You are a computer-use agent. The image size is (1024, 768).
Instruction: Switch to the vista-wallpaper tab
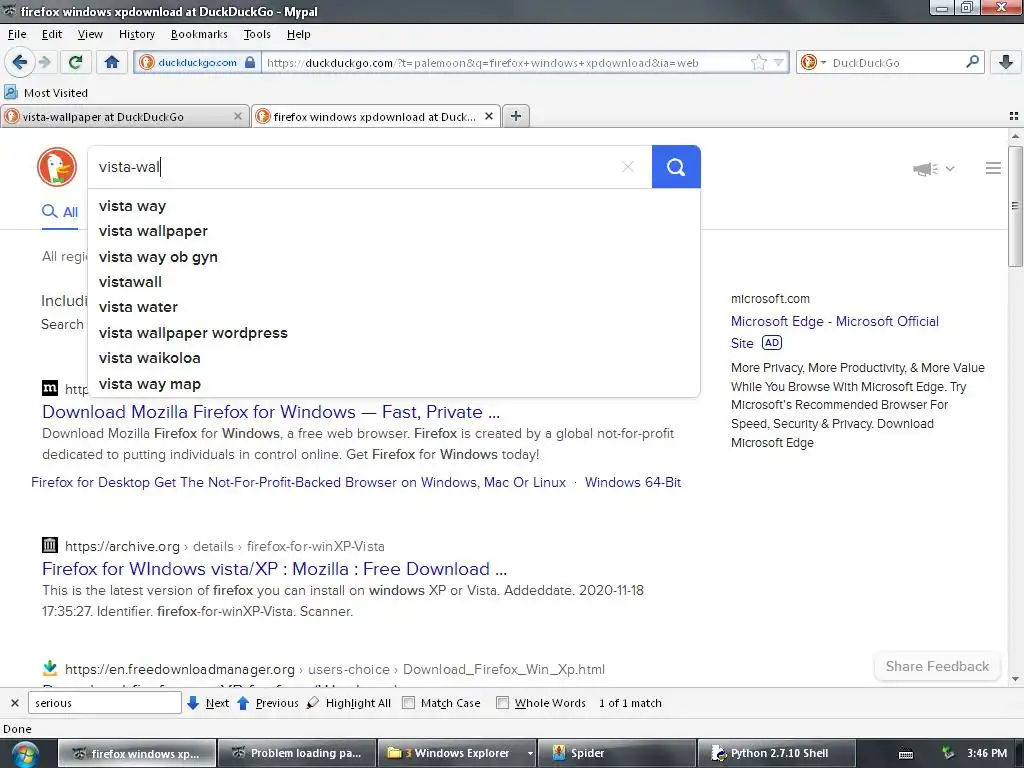(x=124, y=117)
